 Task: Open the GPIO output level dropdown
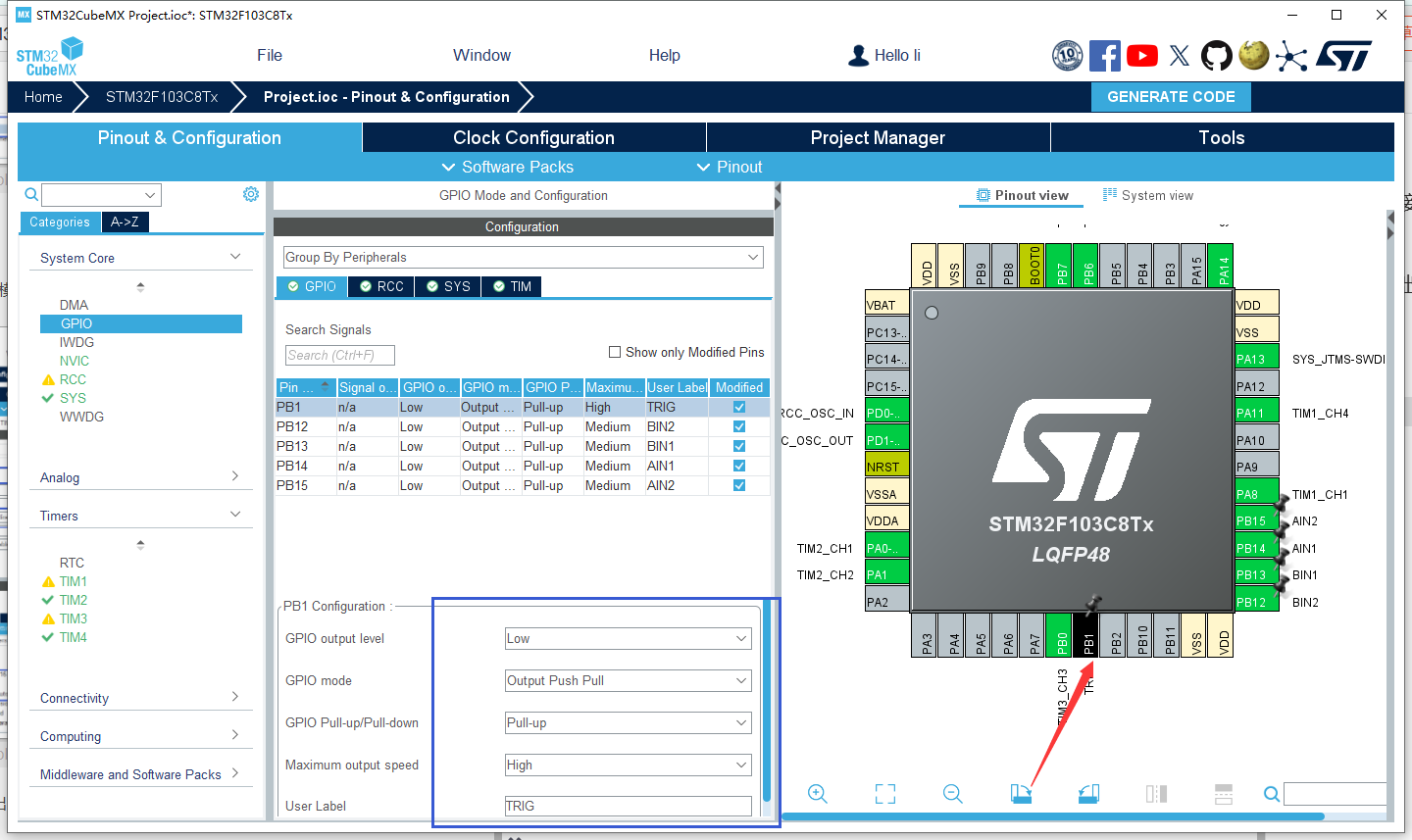coord(628,638)
